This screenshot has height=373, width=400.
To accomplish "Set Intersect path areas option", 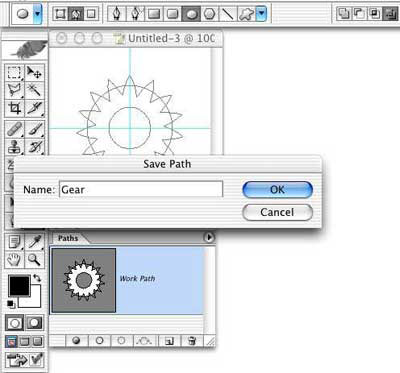I will tap(374, 14).
